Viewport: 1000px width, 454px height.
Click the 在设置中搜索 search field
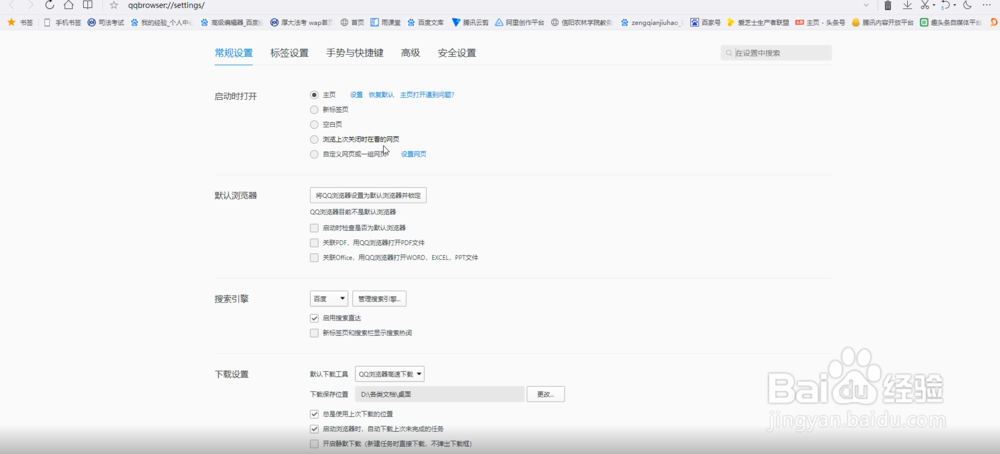click(776, 53)
